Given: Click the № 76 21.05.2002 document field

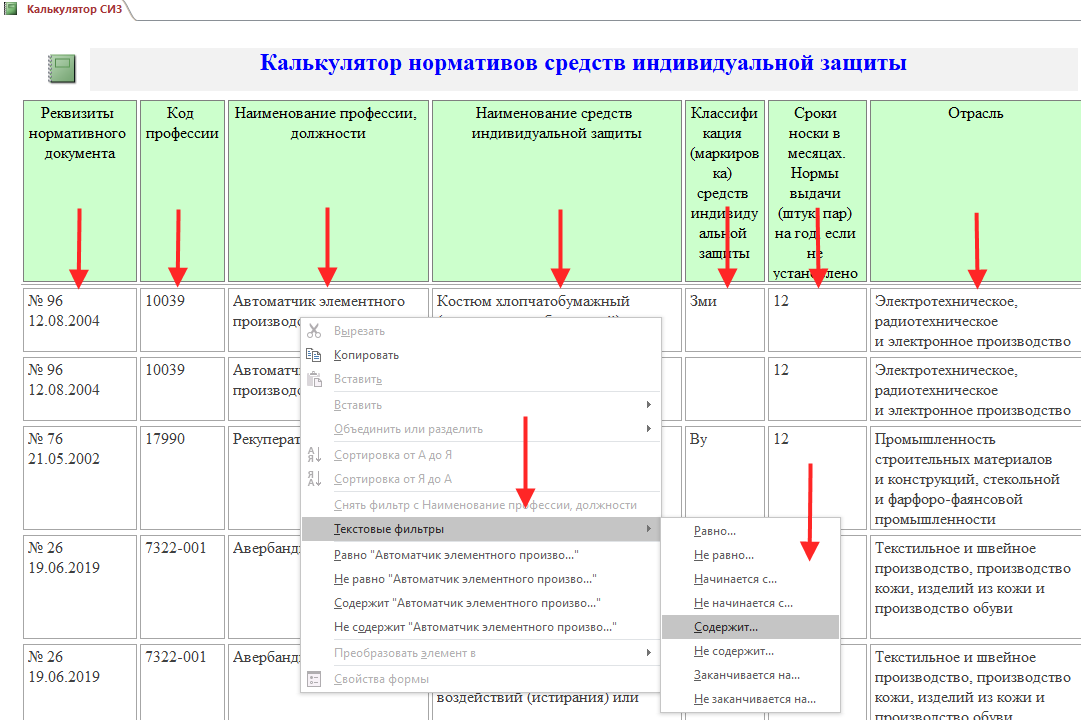Looking at the screenshot, I should 79,478.
